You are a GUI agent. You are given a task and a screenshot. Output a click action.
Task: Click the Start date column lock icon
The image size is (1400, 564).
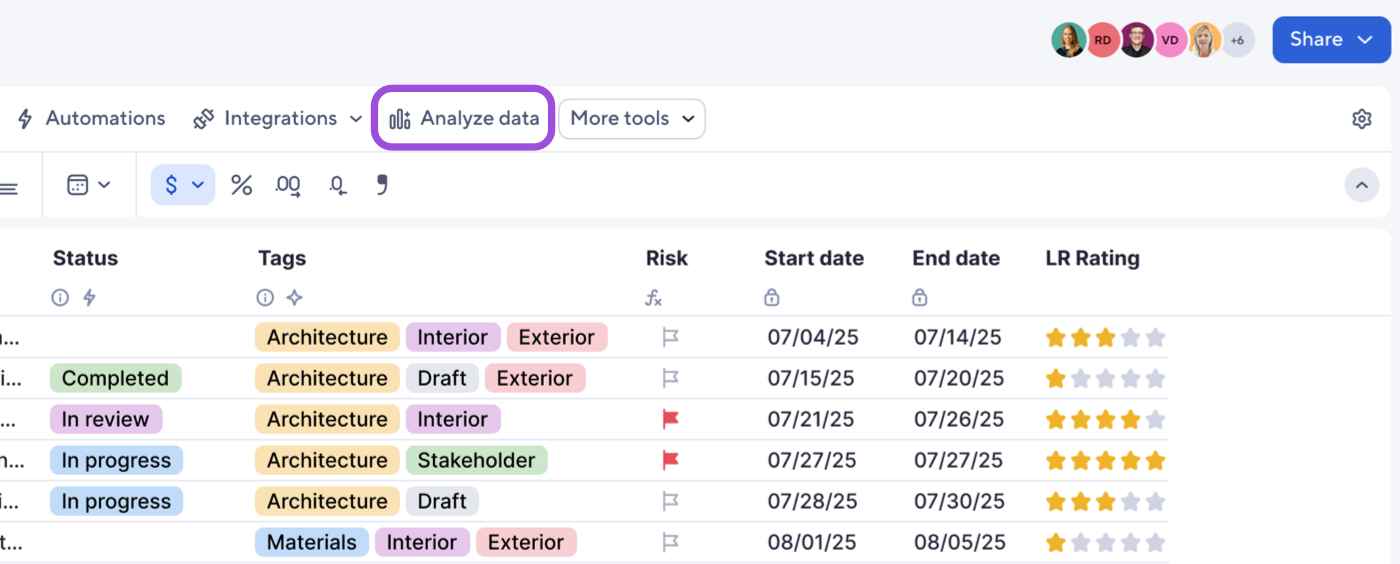pos(771,297)
